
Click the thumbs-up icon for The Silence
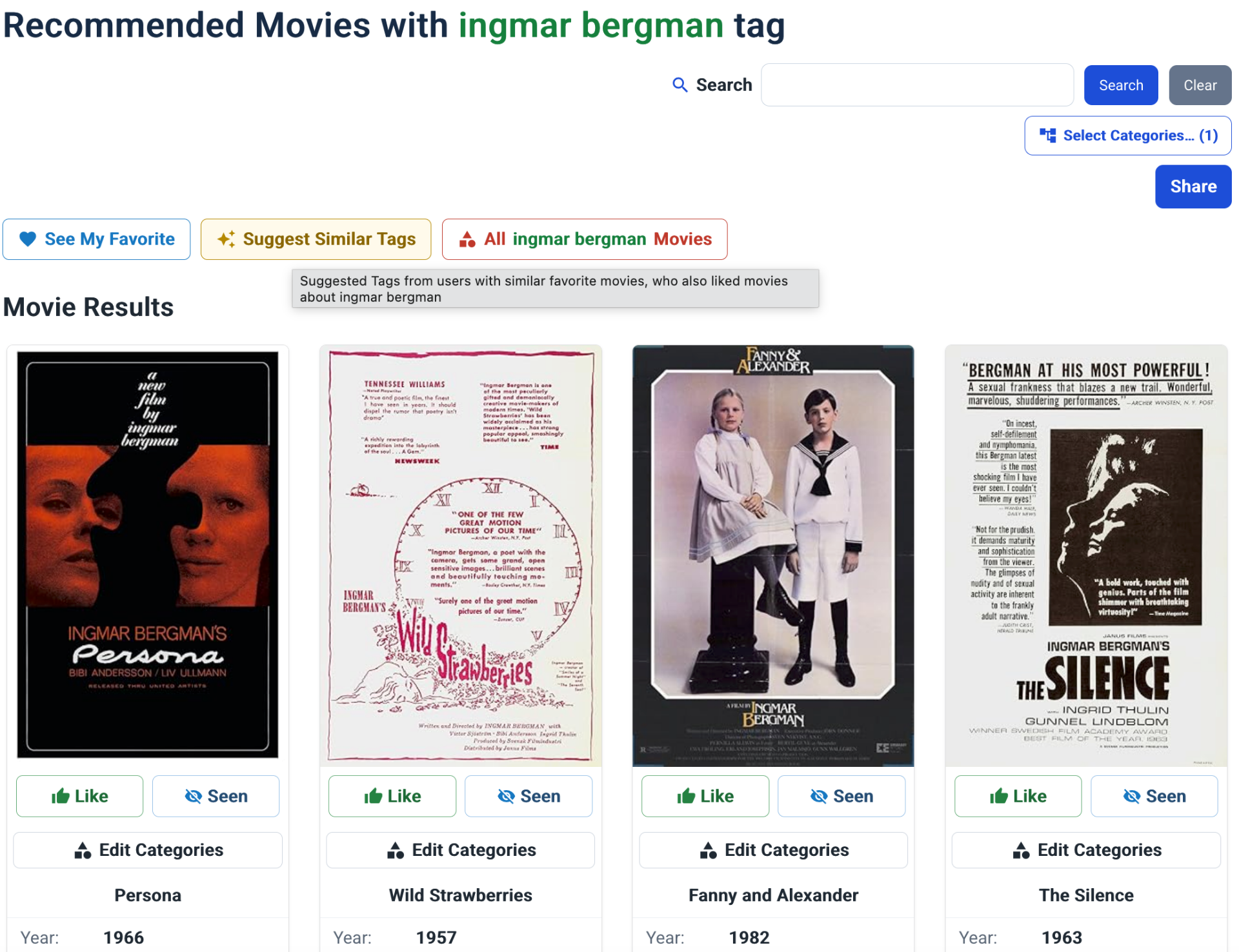pyautogui.click(x=999, y=796)
